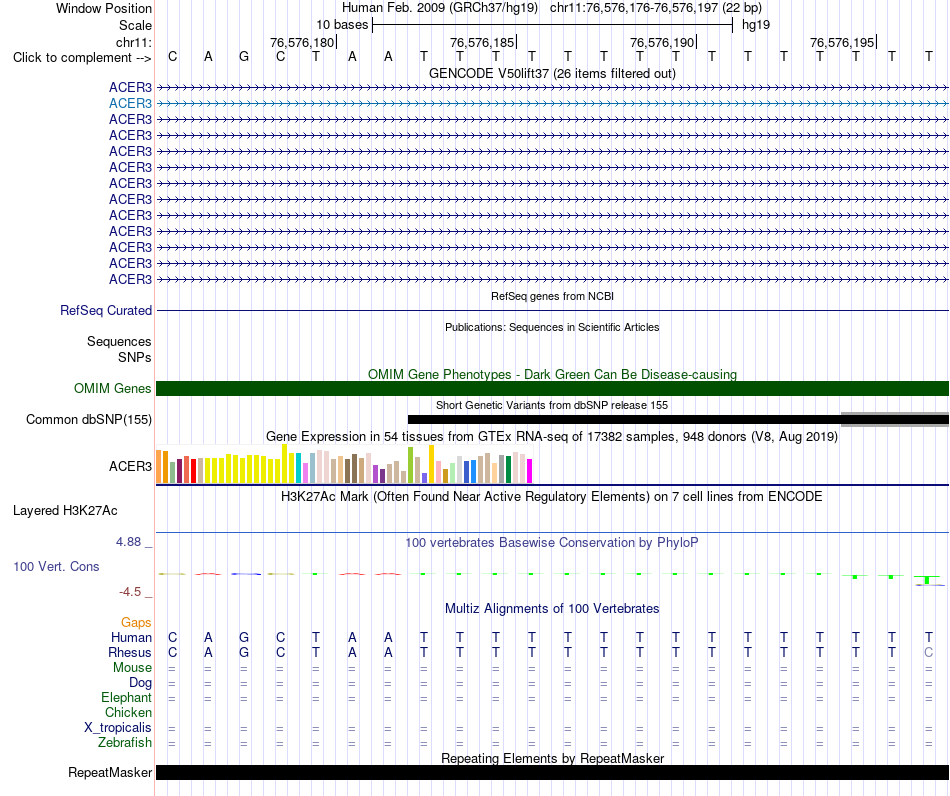Click the RepeatMasker black bar
The height and width of the screenshot is (796, 950).
pos(552,772)
